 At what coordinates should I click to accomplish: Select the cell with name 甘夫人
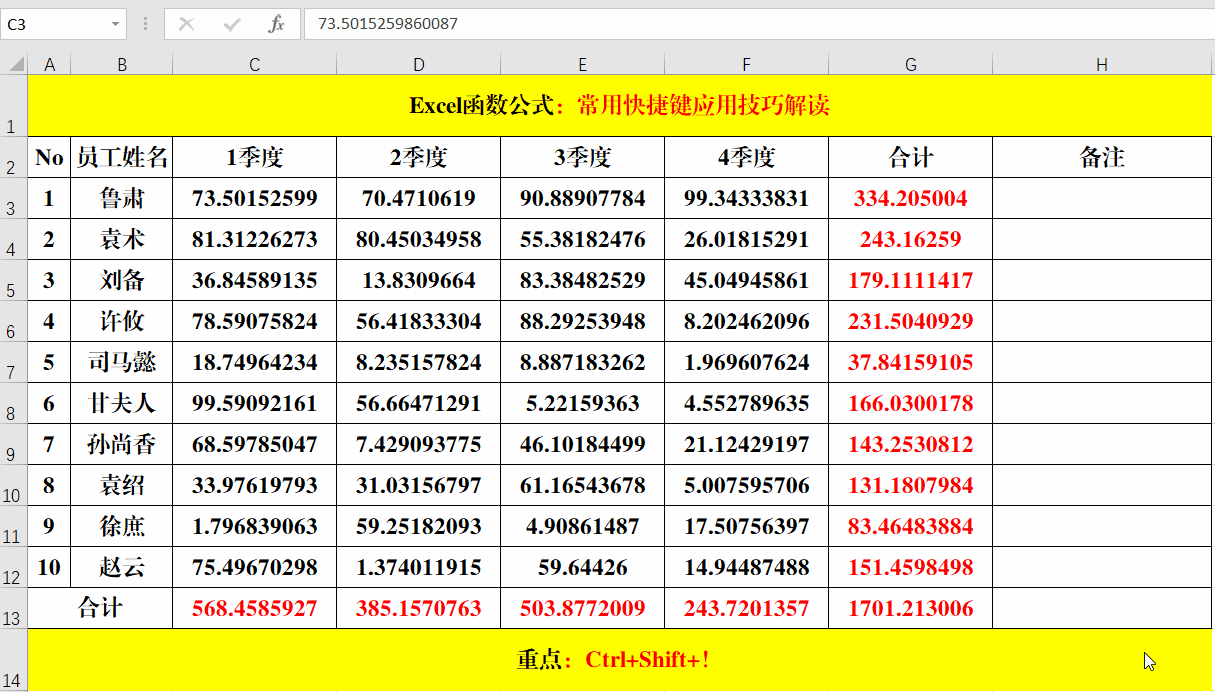[122, 403]
